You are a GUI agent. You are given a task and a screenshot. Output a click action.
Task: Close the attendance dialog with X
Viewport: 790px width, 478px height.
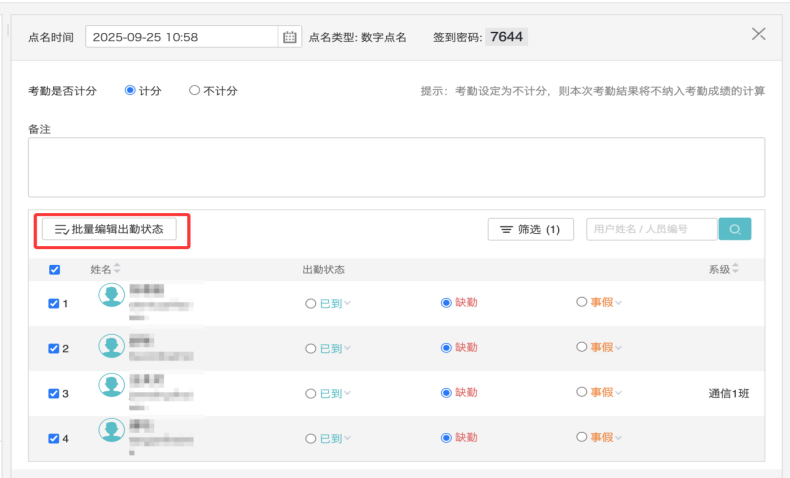758,34
